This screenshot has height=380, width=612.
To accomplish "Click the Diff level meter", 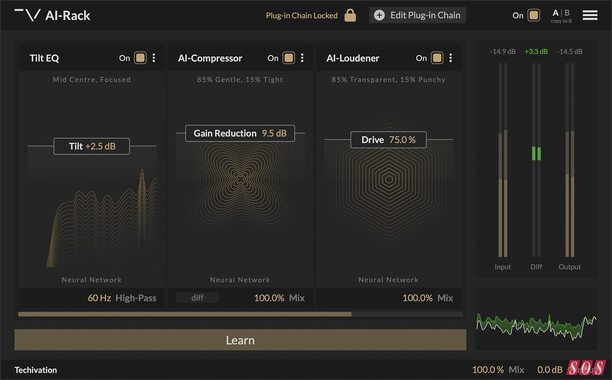I will click(536, 160).
